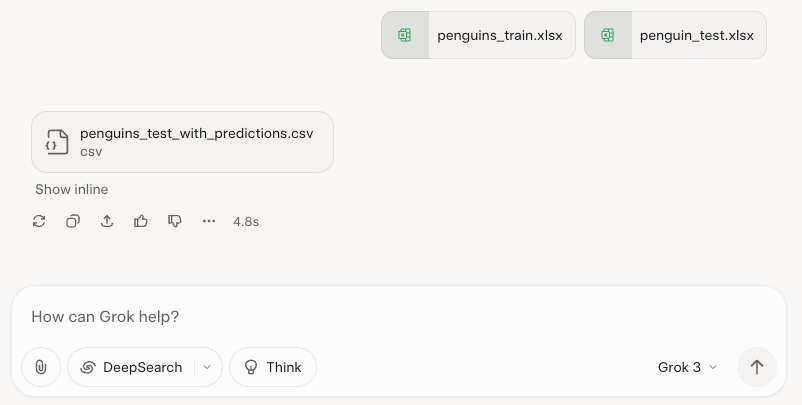This screenshot has height=405, width=802.
Task: Open the penguins_train.xlsx attachment
Action: [x=478, y=35]
